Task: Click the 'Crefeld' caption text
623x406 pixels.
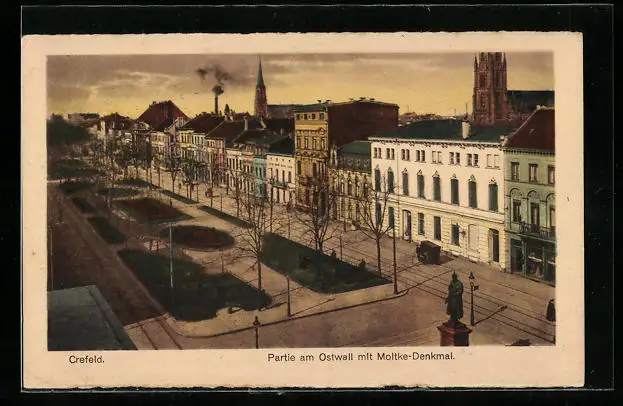Action: 86,358
